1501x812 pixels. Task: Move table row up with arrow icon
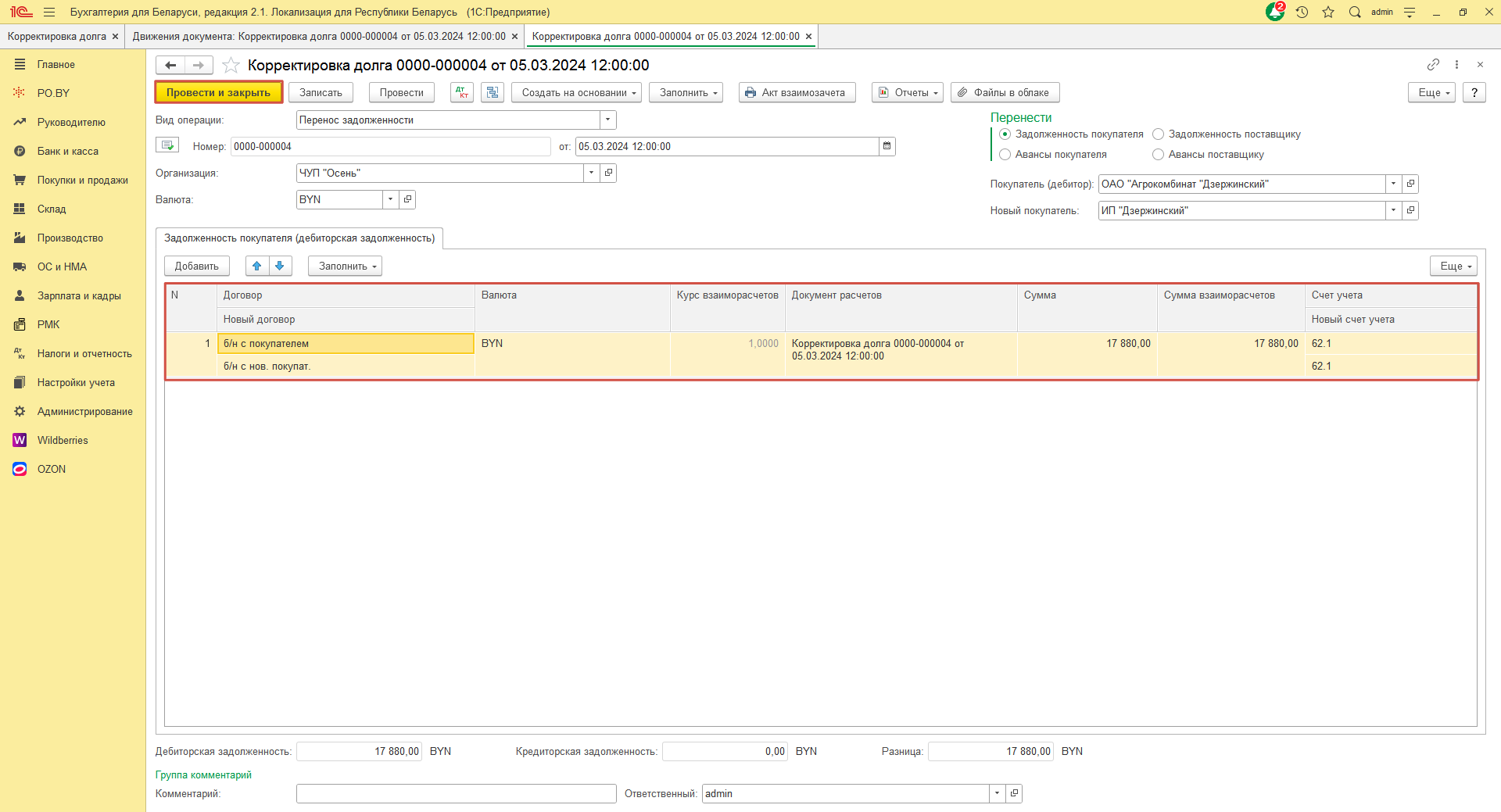tap(257, 266)
